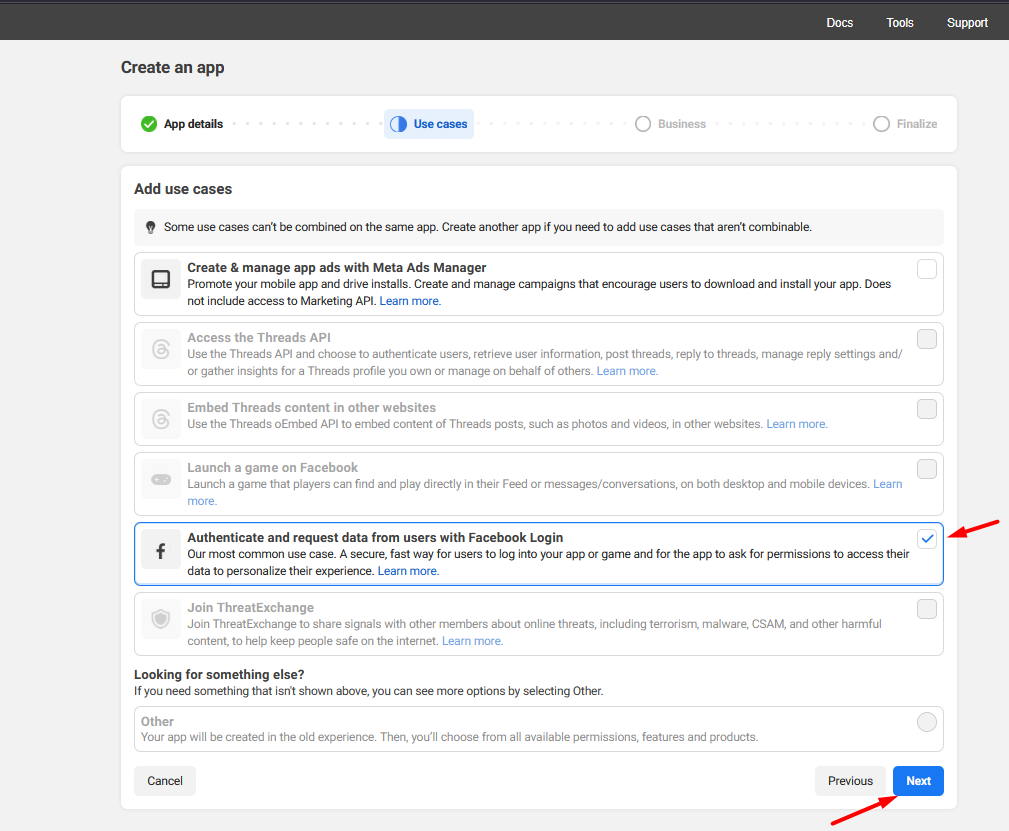Click the Previous button
This screenshot has width=1009, height=831.
pos(850,781)
